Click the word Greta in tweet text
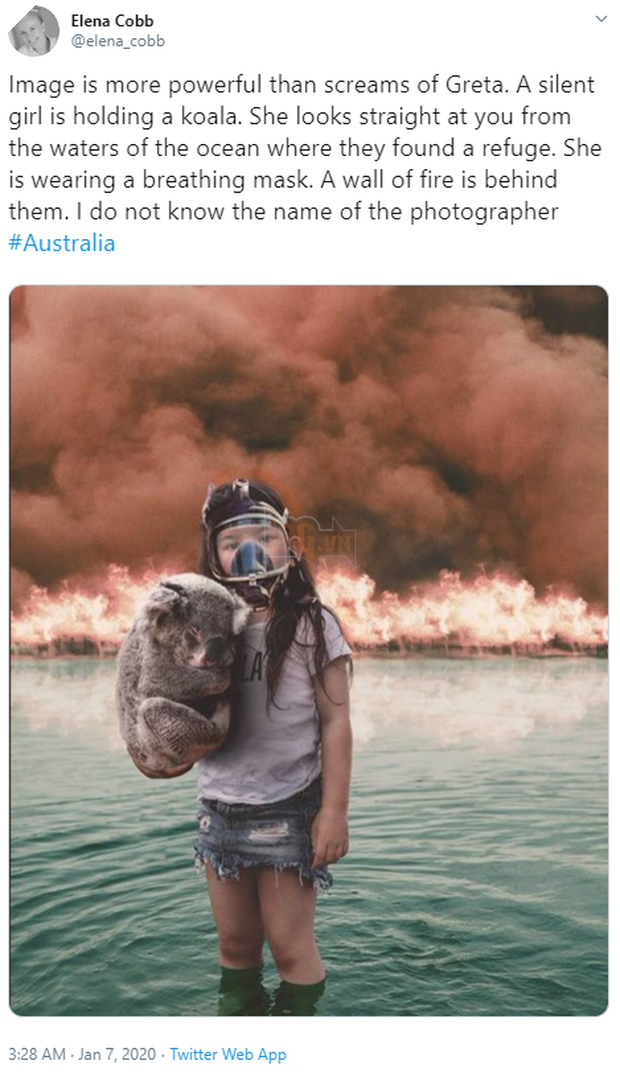620x1077 pixels. pyautogui.click(x=475, y=85)
